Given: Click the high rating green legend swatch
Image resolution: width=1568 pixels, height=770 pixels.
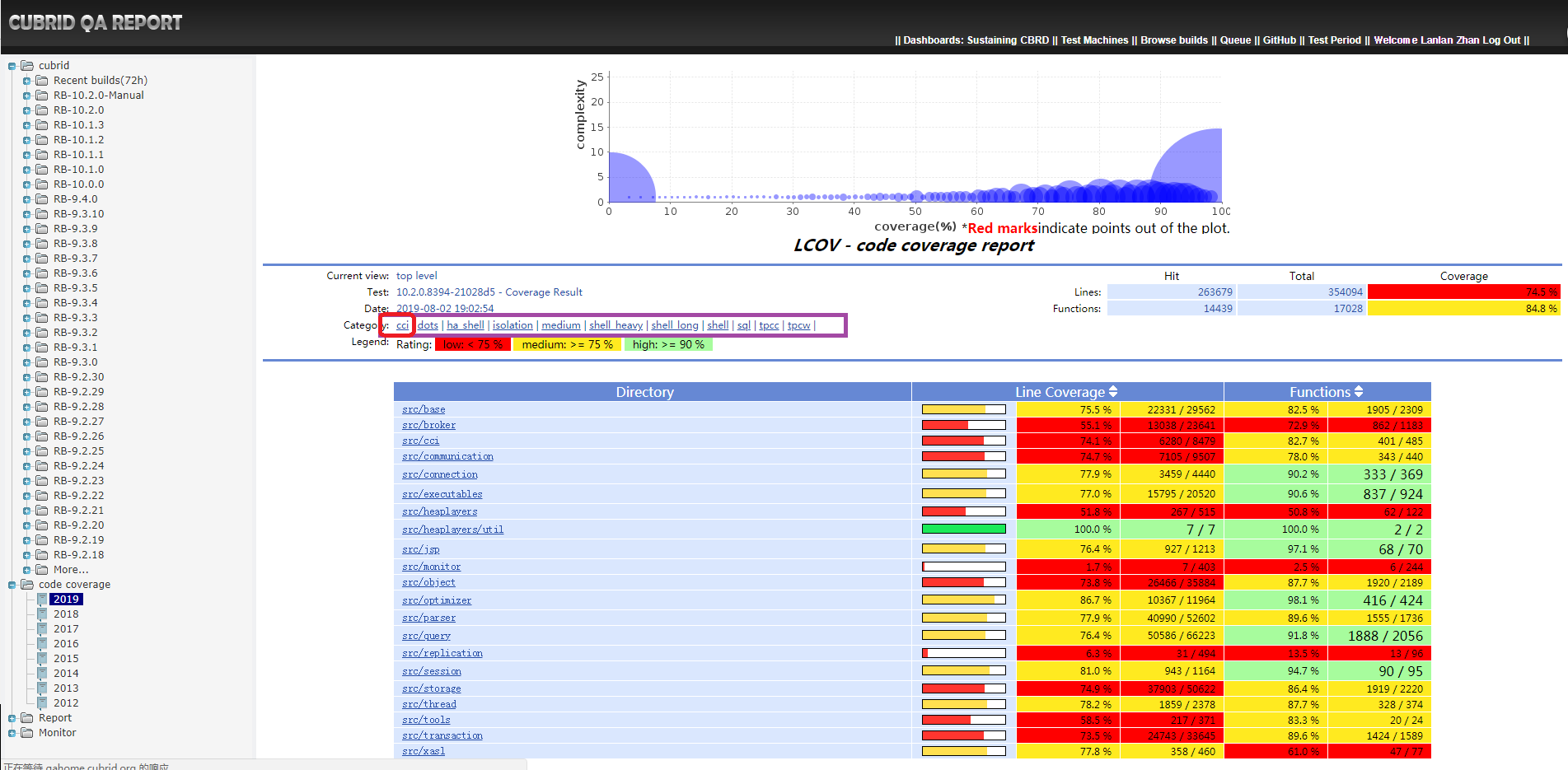Looking at the screenshot, I should (x=668, y=344).
